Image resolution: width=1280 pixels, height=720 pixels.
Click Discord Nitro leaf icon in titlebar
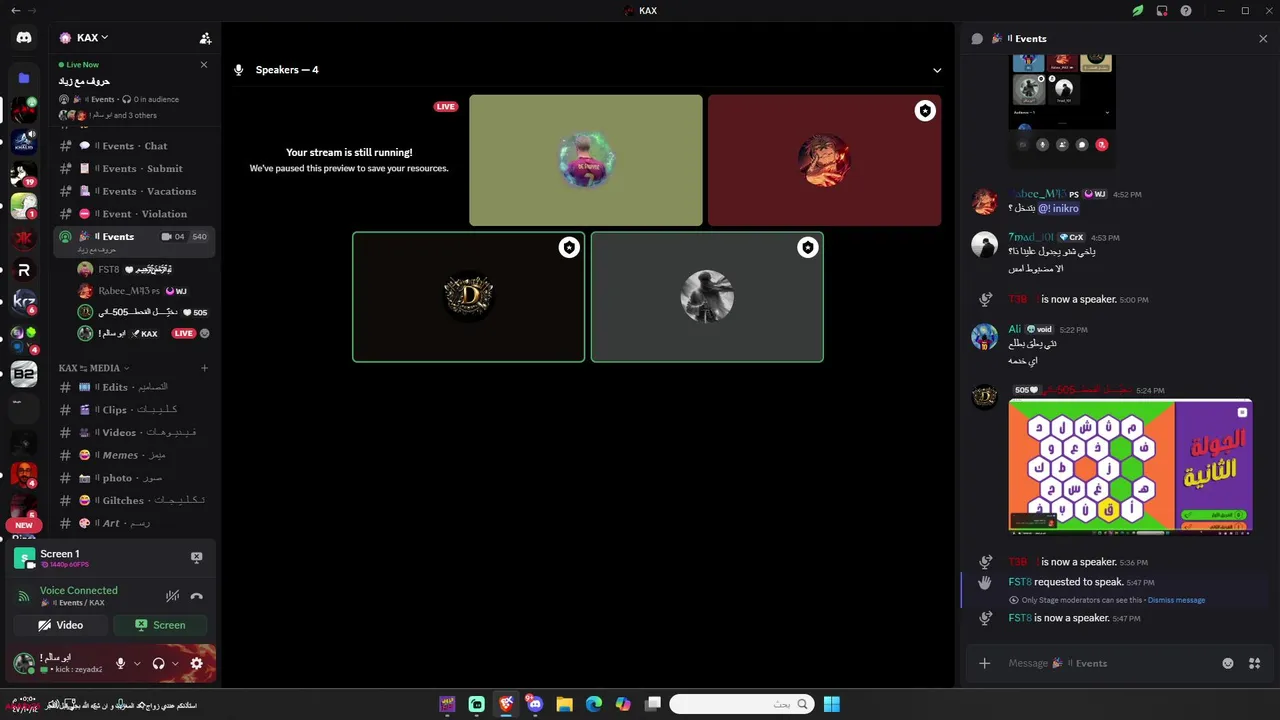pyautogui.click(x=1137, y=11)
